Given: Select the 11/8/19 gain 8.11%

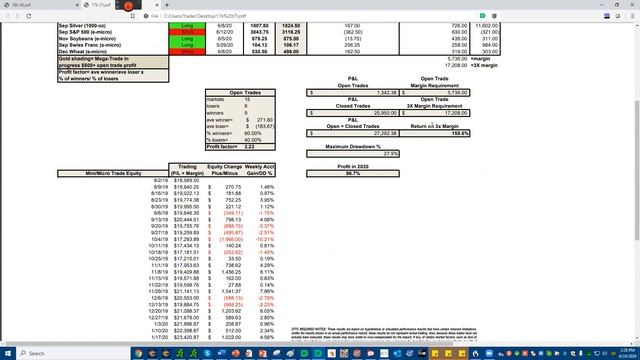Looking at the screenshot, I should (267, 272).
